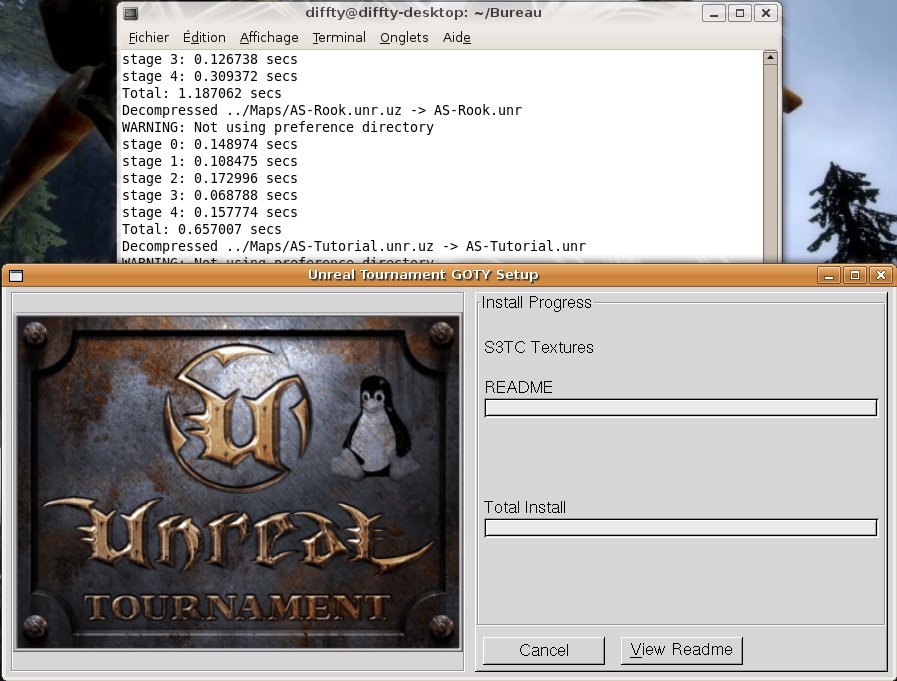This screenshot has height=681, width=897.
Task: Close the Unreal Tournament Setup window
Action: pyautogui.click(x=880, y=275)
